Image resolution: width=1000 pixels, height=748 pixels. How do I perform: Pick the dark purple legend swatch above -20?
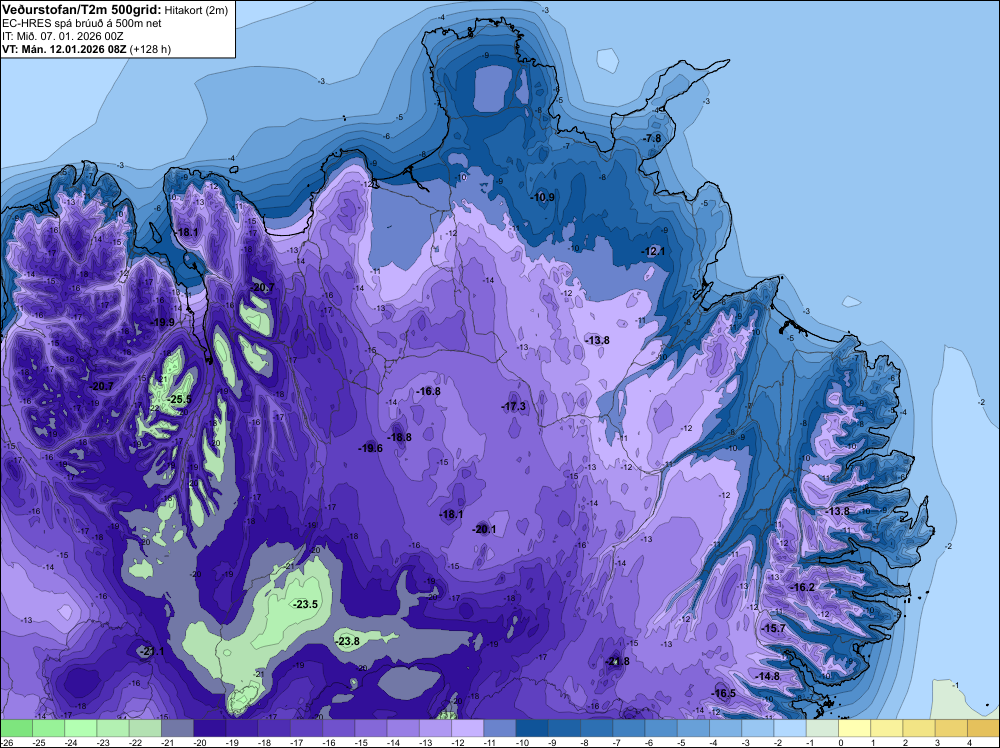point(210,728)
